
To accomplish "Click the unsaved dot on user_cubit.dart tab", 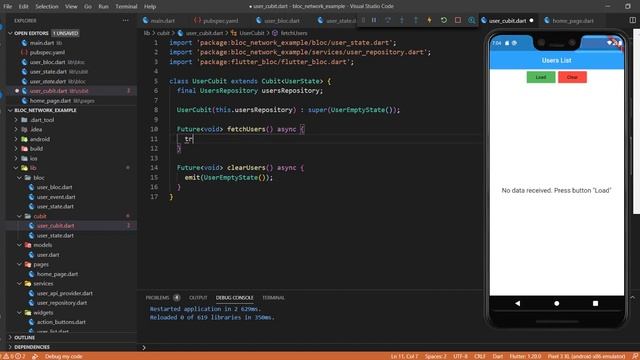I will (x=531, y=20).
